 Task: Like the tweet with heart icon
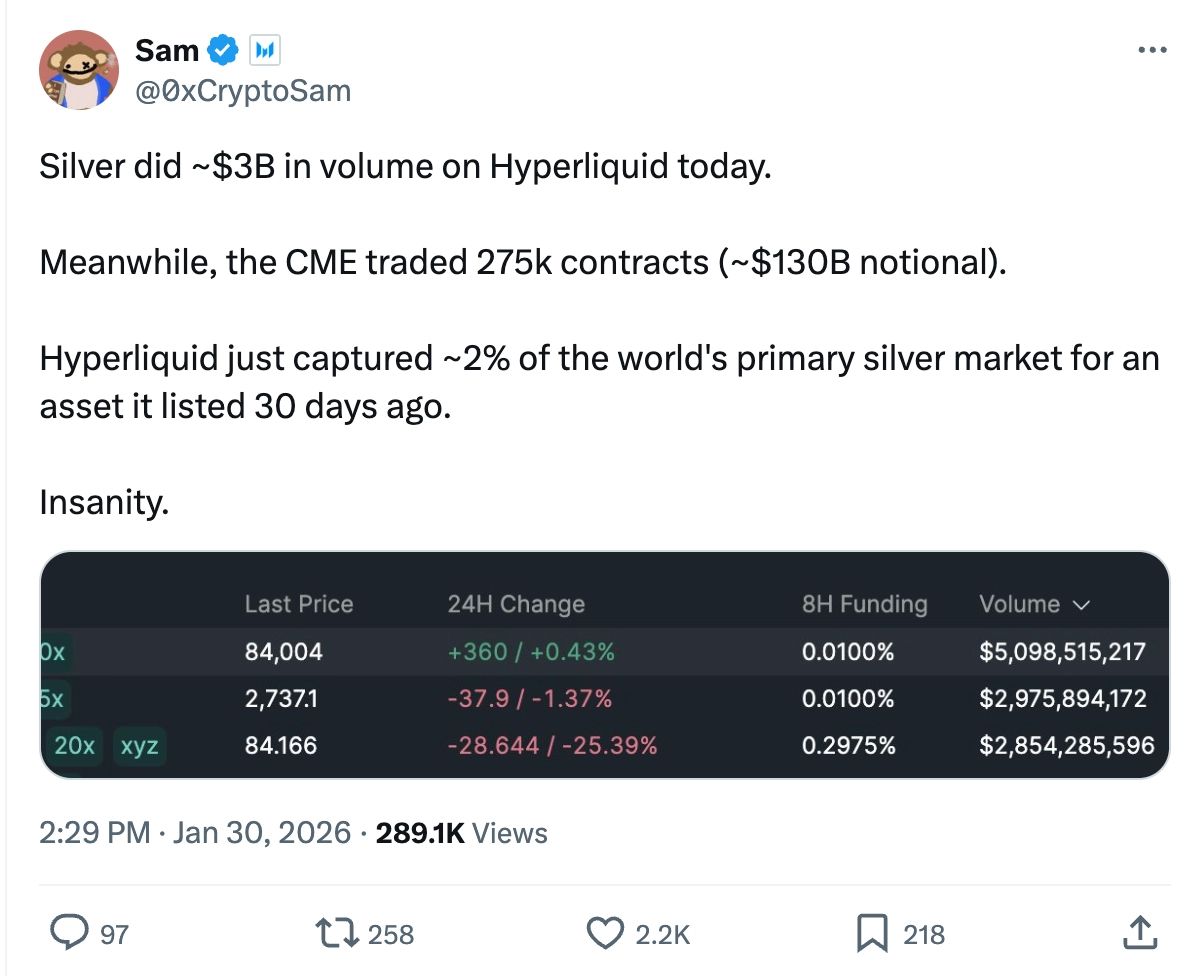point(603,933)
